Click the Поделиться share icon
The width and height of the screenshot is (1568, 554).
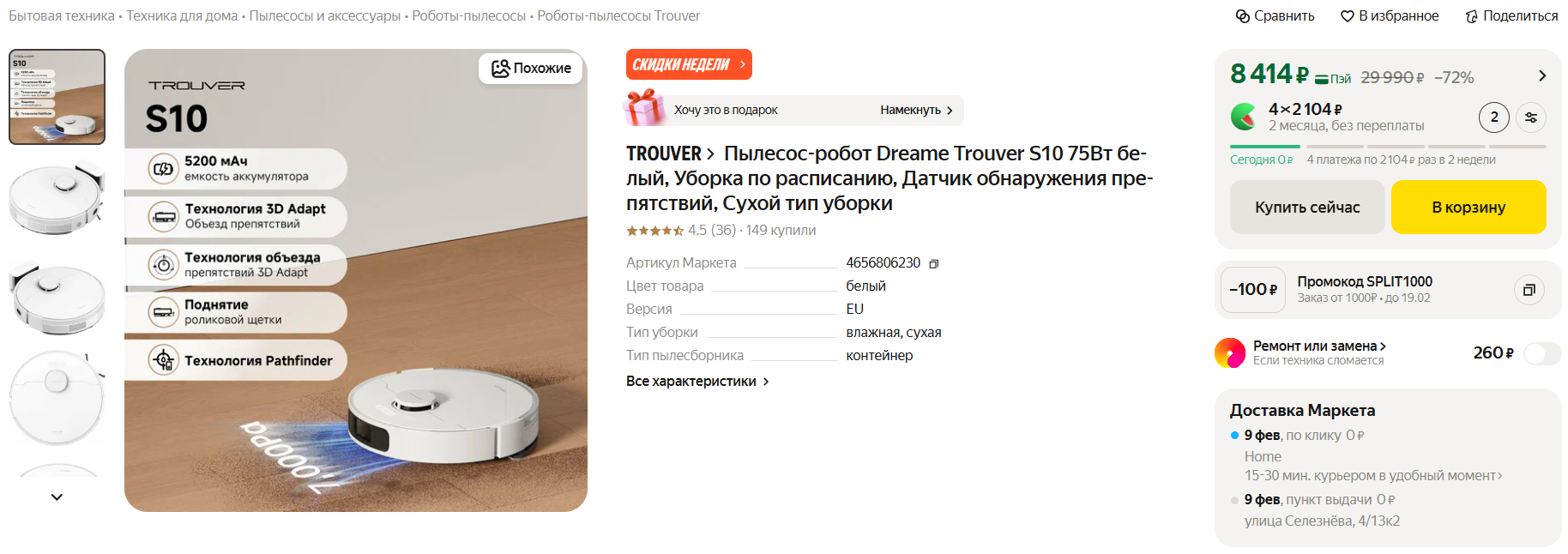[1472, 16]
